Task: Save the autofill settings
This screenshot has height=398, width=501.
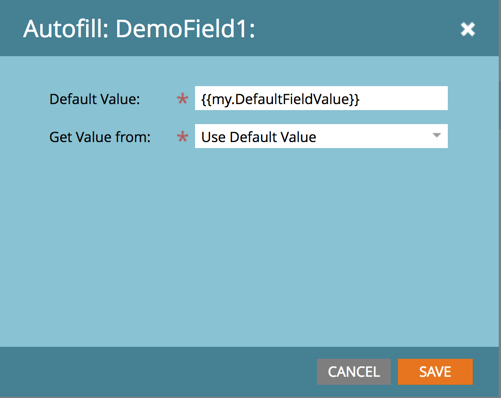Action: pyautogui.click(x=435, y=372)
